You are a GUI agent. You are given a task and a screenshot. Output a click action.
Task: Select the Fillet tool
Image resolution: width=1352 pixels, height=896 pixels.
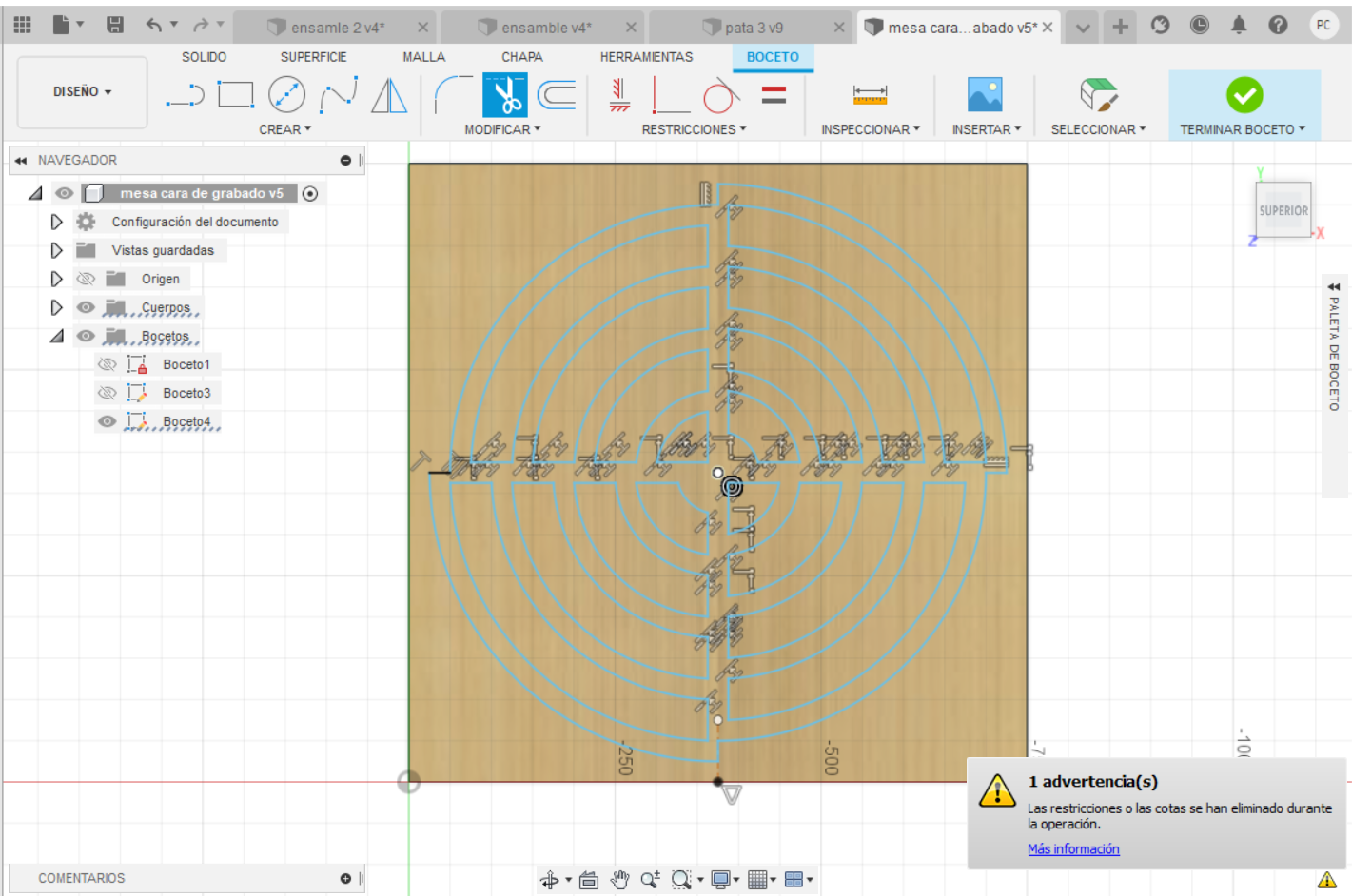(453, 95)
